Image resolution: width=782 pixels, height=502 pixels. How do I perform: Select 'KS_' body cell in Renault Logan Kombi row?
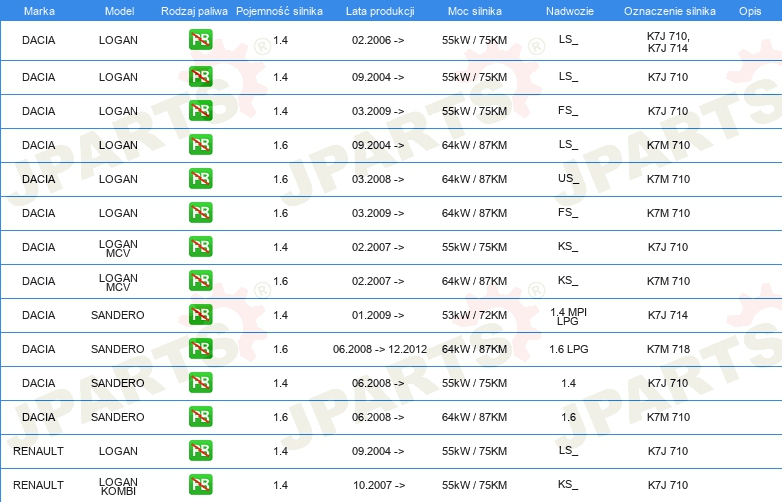[x=568, y=484]
